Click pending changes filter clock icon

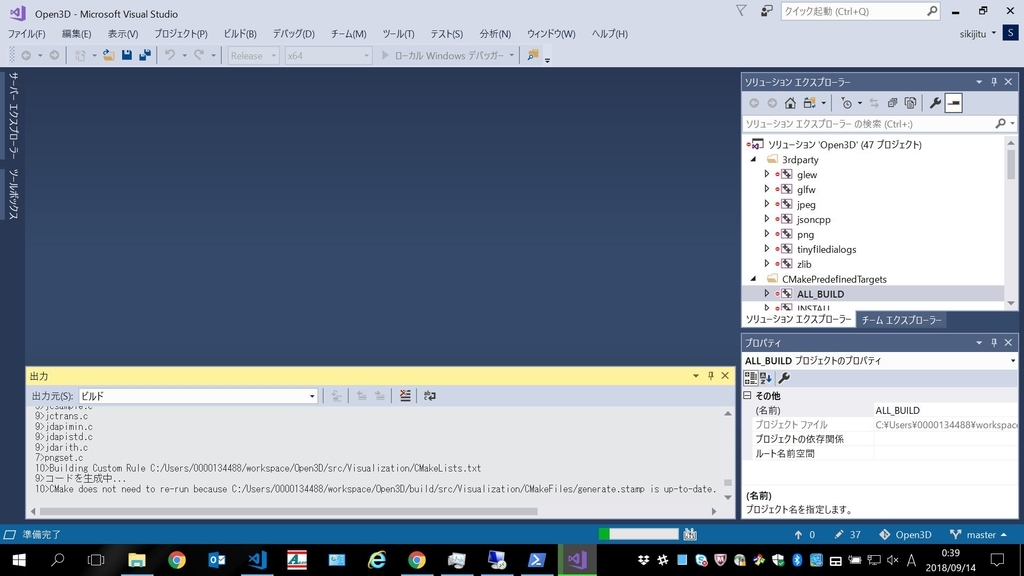pyautogui.click(x=847, y=103)
